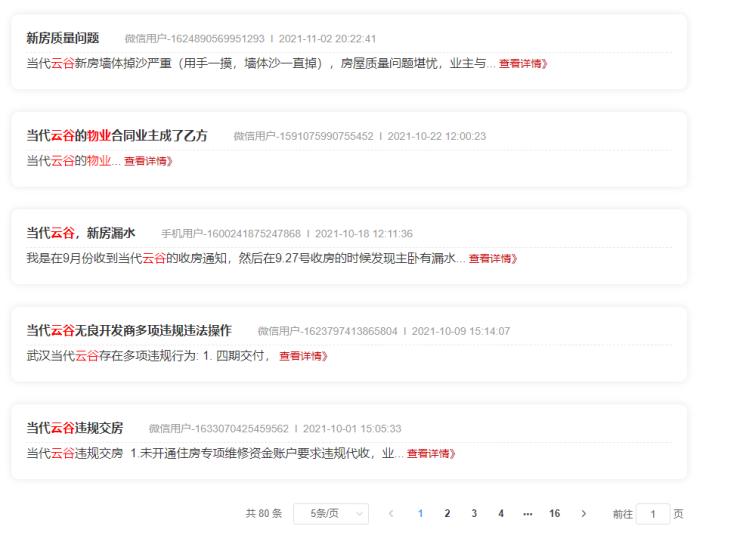Screen dimensions: 740x554
Task: Click the pagination ellipsis to jump pages
Action: coord(528,513)
